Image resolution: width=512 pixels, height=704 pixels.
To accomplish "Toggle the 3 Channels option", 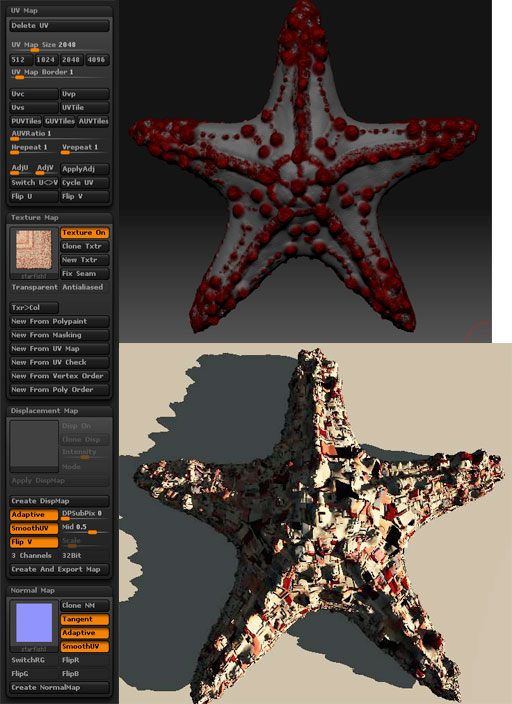I will 34,556.
